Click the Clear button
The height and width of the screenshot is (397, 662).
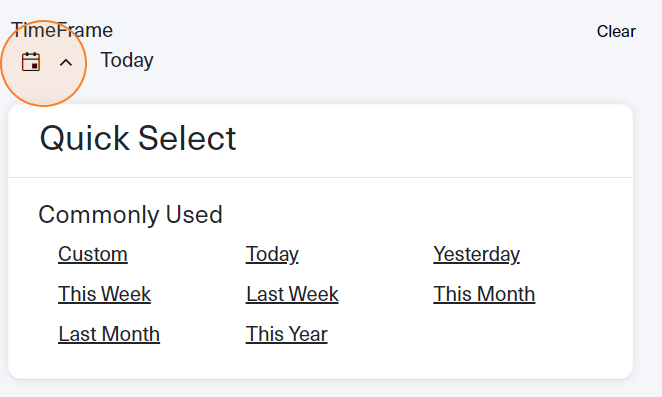[616, 31]
